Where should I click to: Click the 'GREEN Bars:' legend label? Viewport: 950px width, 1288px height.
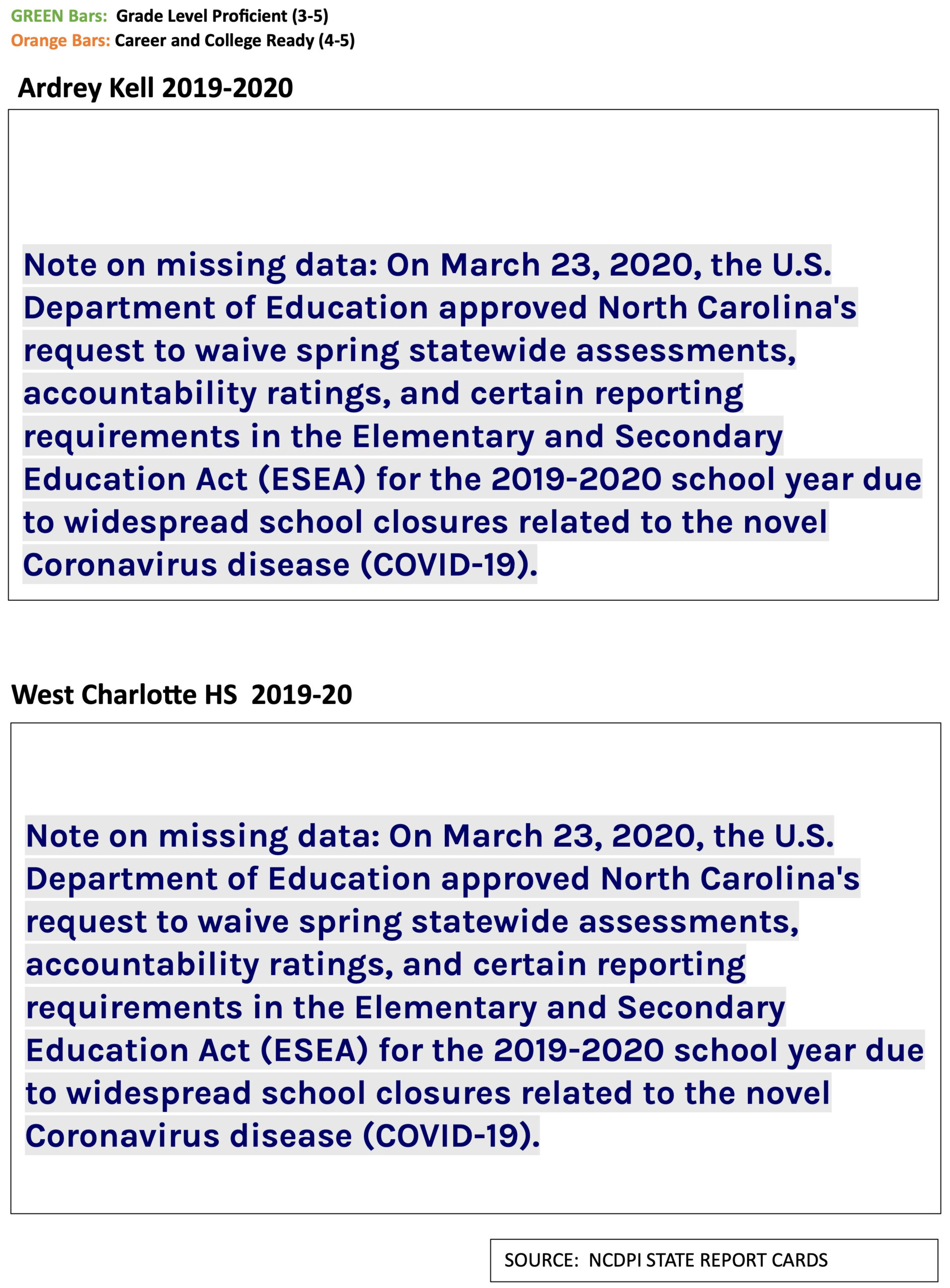point(59,16)
